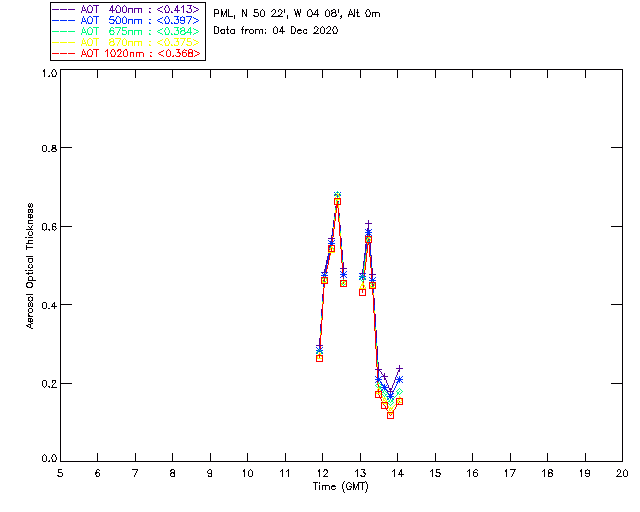Click the Time (GMT) axis title
The height and width of the screenshot is (512, 640).
(340, 487)
